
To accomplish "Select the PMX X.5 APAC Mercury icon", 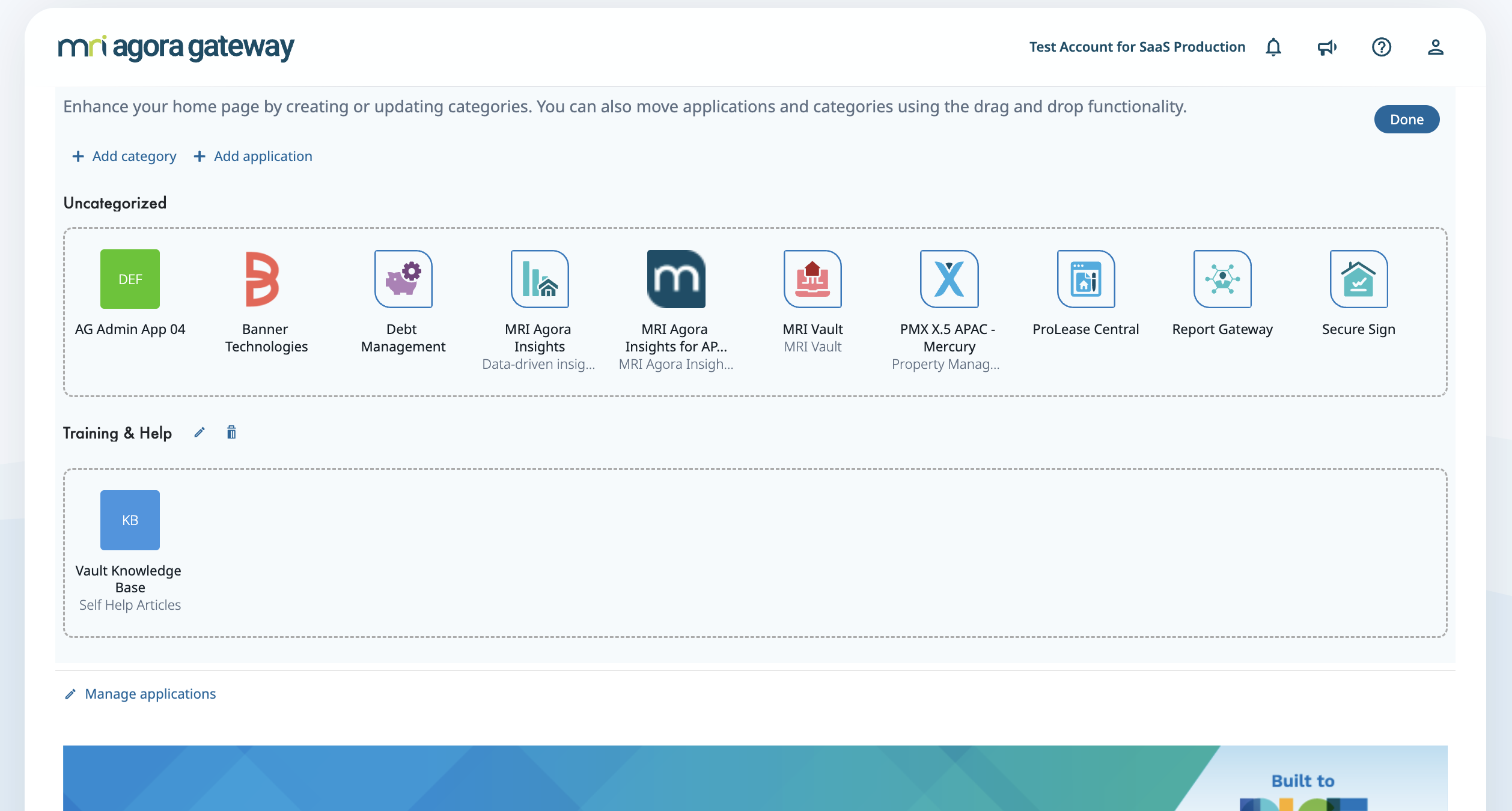I will [950, 279].
